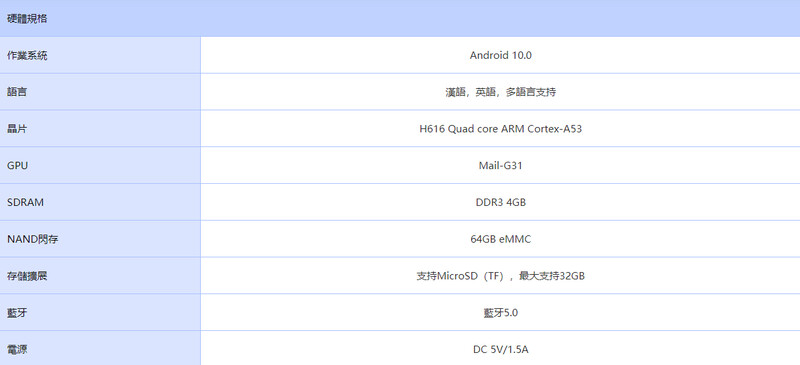Click the 硬體規格 table header
The height and width of the screenshot is (365, 800).
pyautogui.click(x=400, y=18)
